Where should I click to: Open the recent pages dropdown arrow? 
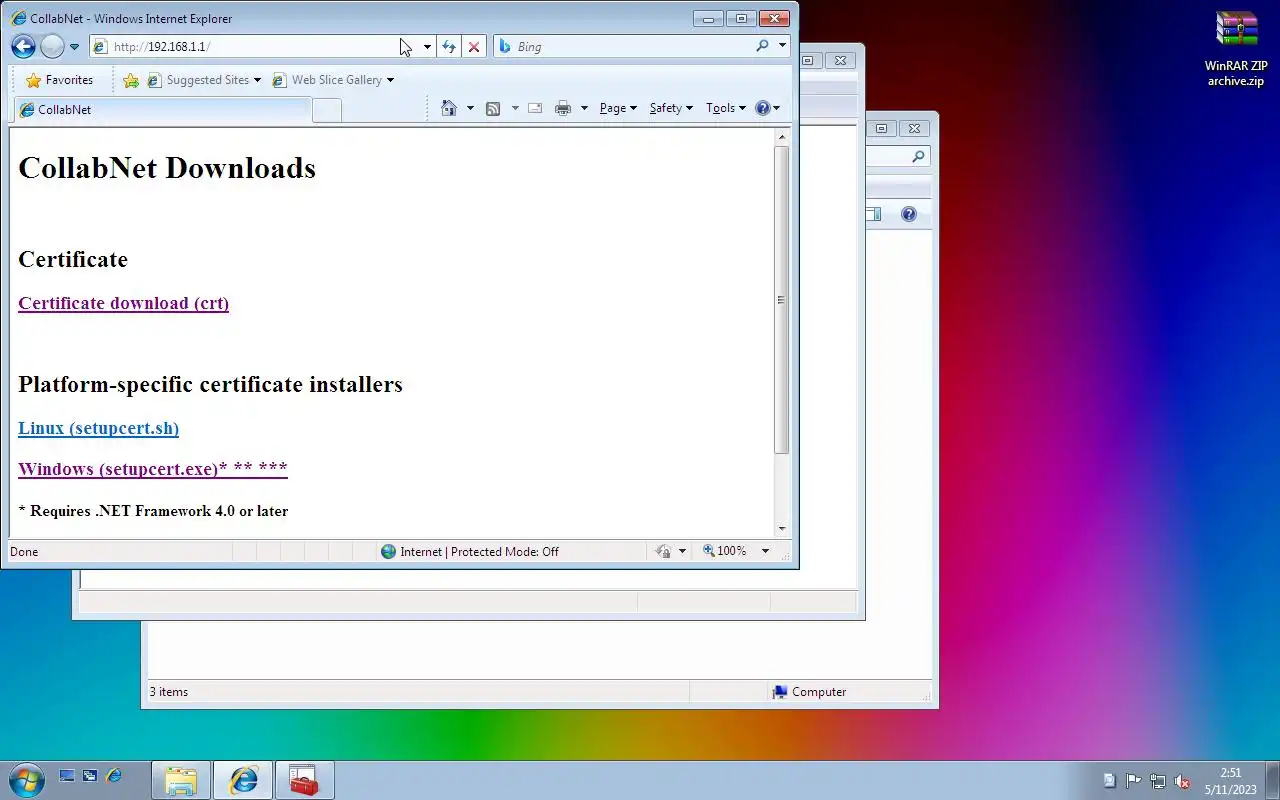pyautogui.click(x=74, y=47)
